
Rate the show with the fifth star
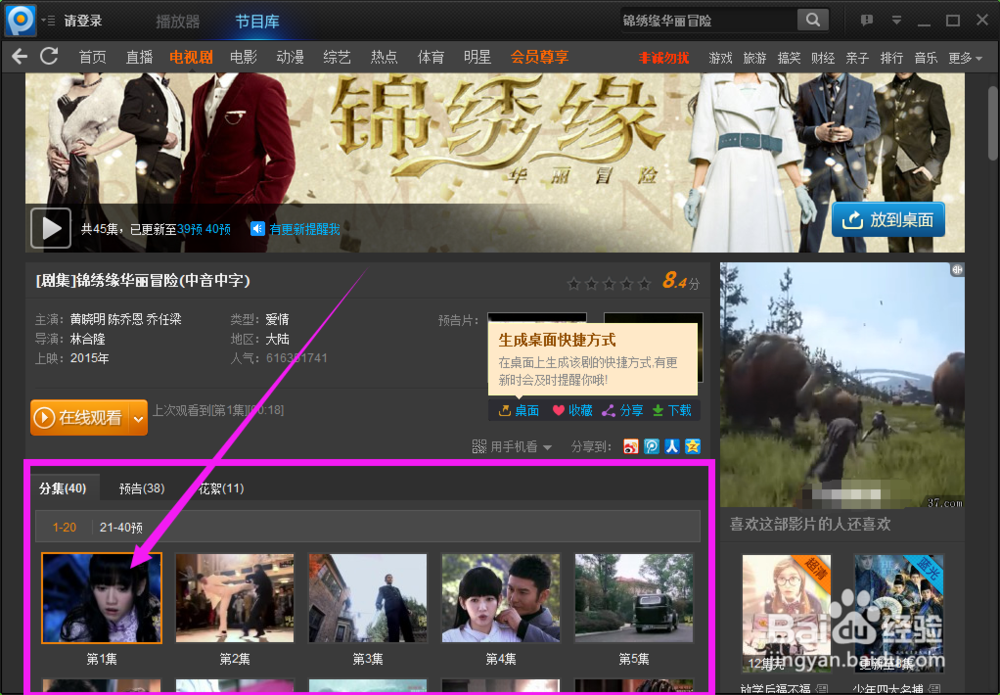[x=644, y=284]
